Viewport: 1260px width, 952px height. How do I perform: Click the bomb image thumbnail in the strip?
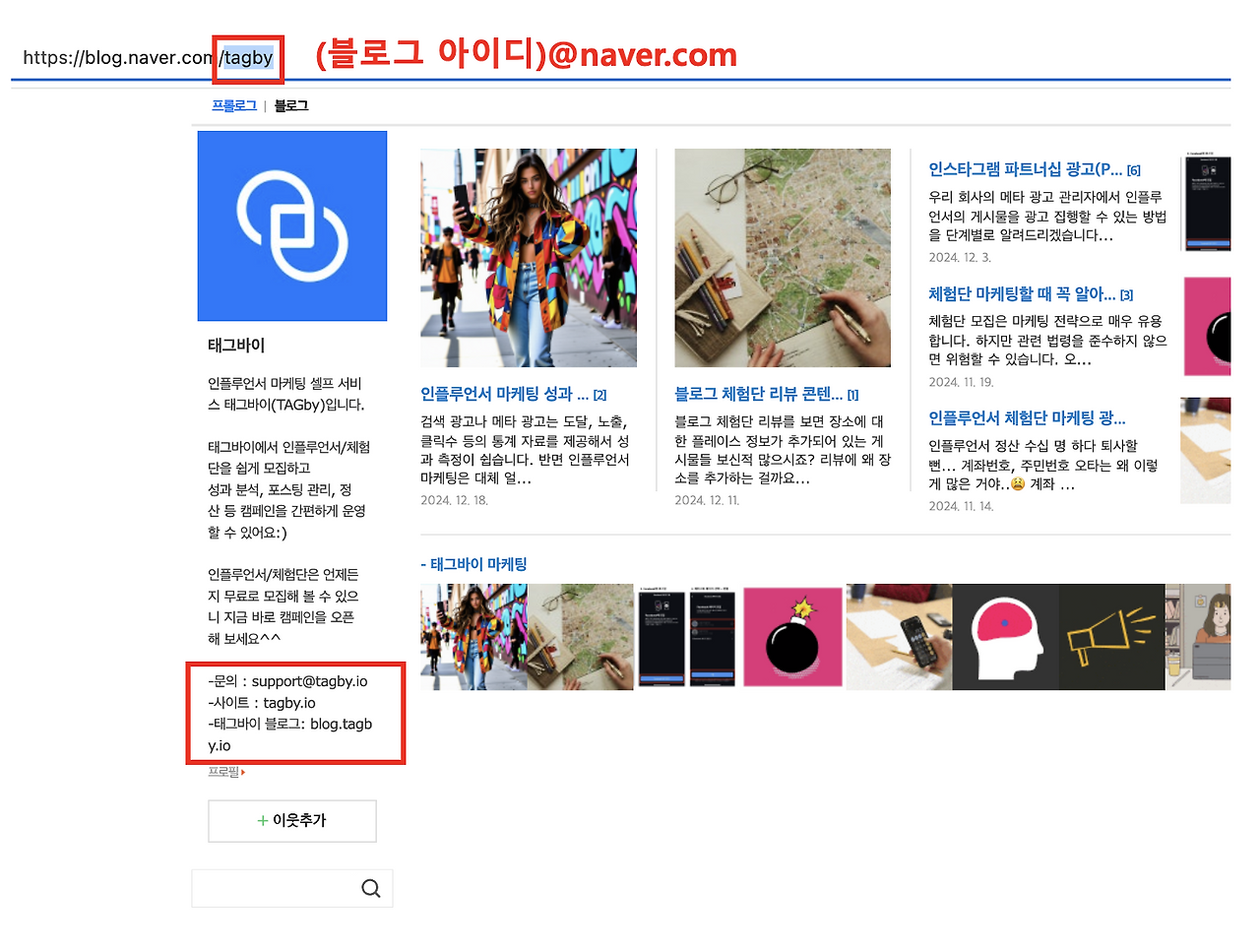(x=792, y=636)
